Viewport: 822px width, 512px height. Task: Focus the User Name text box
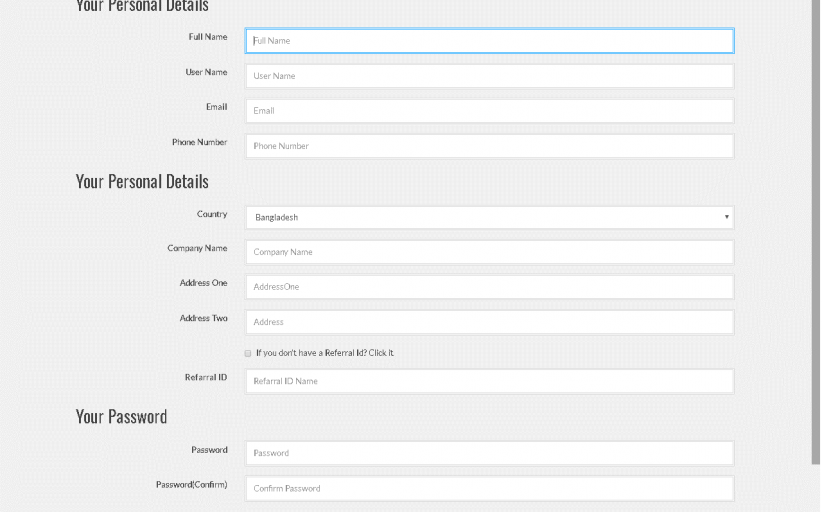(x=489, y=76)
